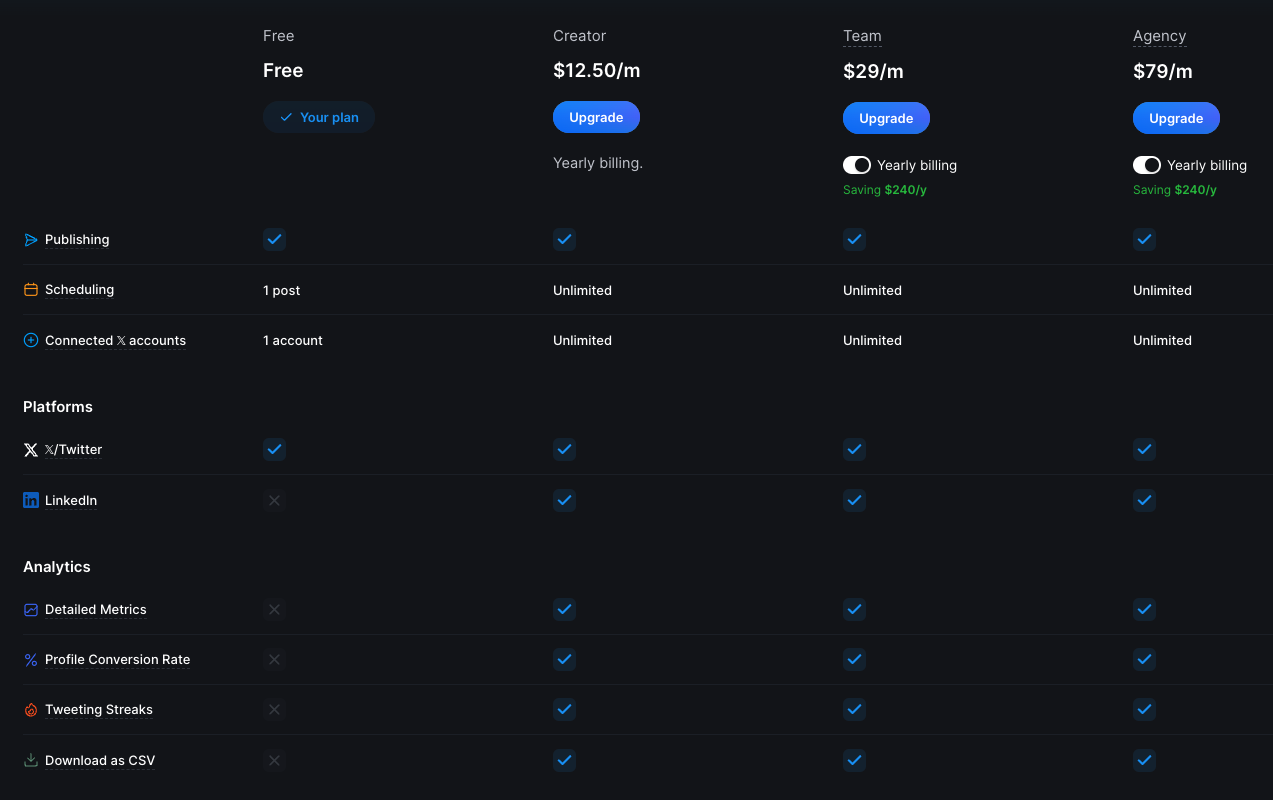Screen dimensions: 1273x800
Task: Click the Tweeting Streaks flame icon
Action: 31,710
